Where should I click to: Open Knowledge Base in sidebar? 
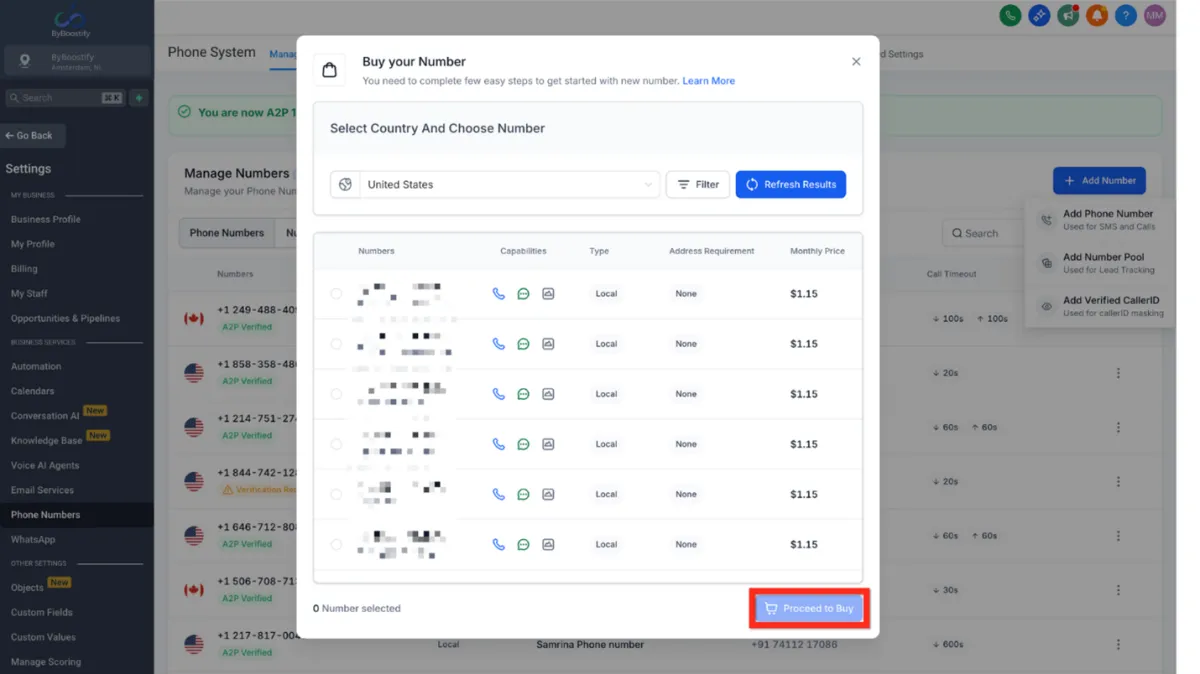47,441
